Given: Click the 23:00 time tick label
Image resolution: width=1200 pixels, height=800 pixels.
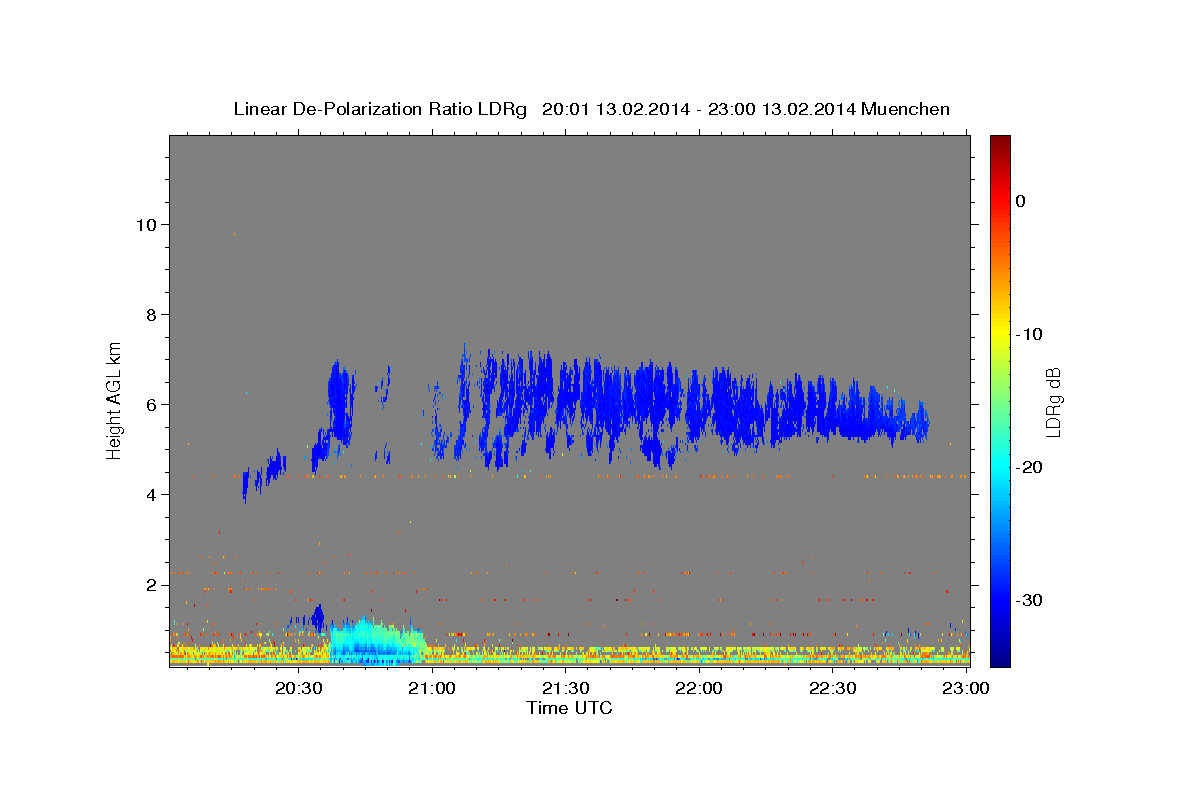Looking at the screenshot, I should (x=965, y=688).
